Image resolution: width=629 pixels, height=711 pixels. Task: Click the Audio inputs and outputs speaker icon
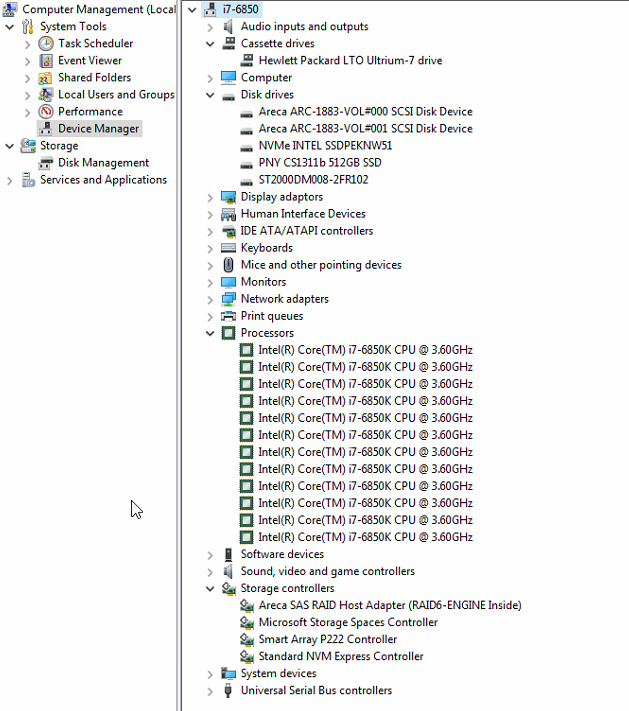pos(228,27)
